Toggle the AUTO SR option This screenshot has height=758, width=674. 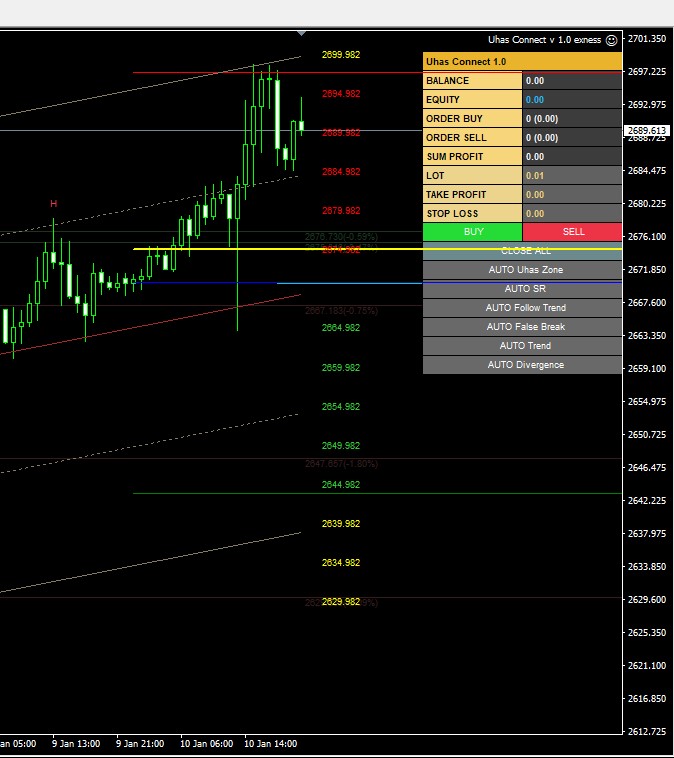tap(523, 289)
